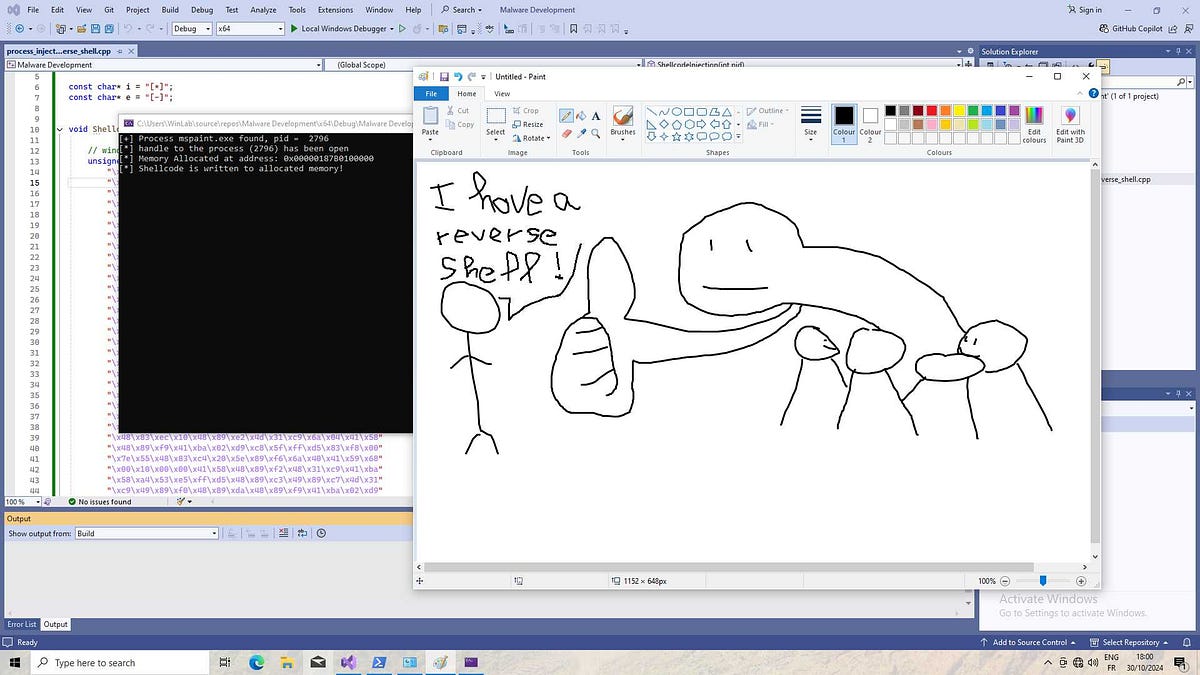Open the Analyze menu
The width and height of the screenshot is (1200, 675).
(x=263, y=10)
